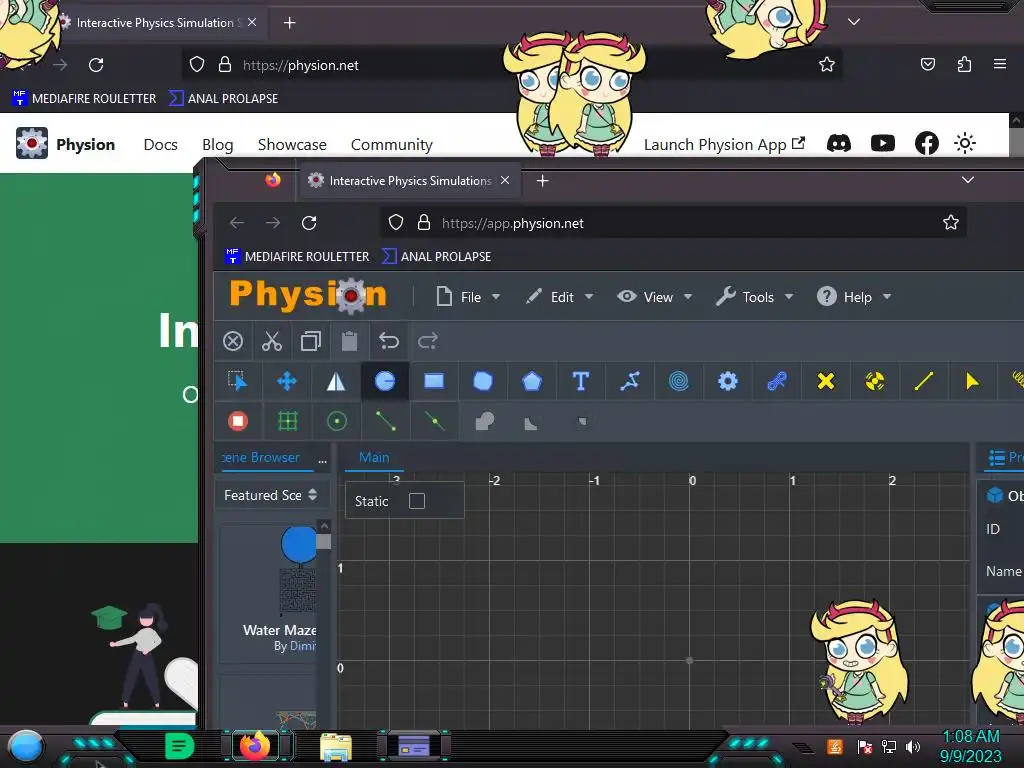
Task: Open the Help menu dropdown
Action: (x=854, y=297)
